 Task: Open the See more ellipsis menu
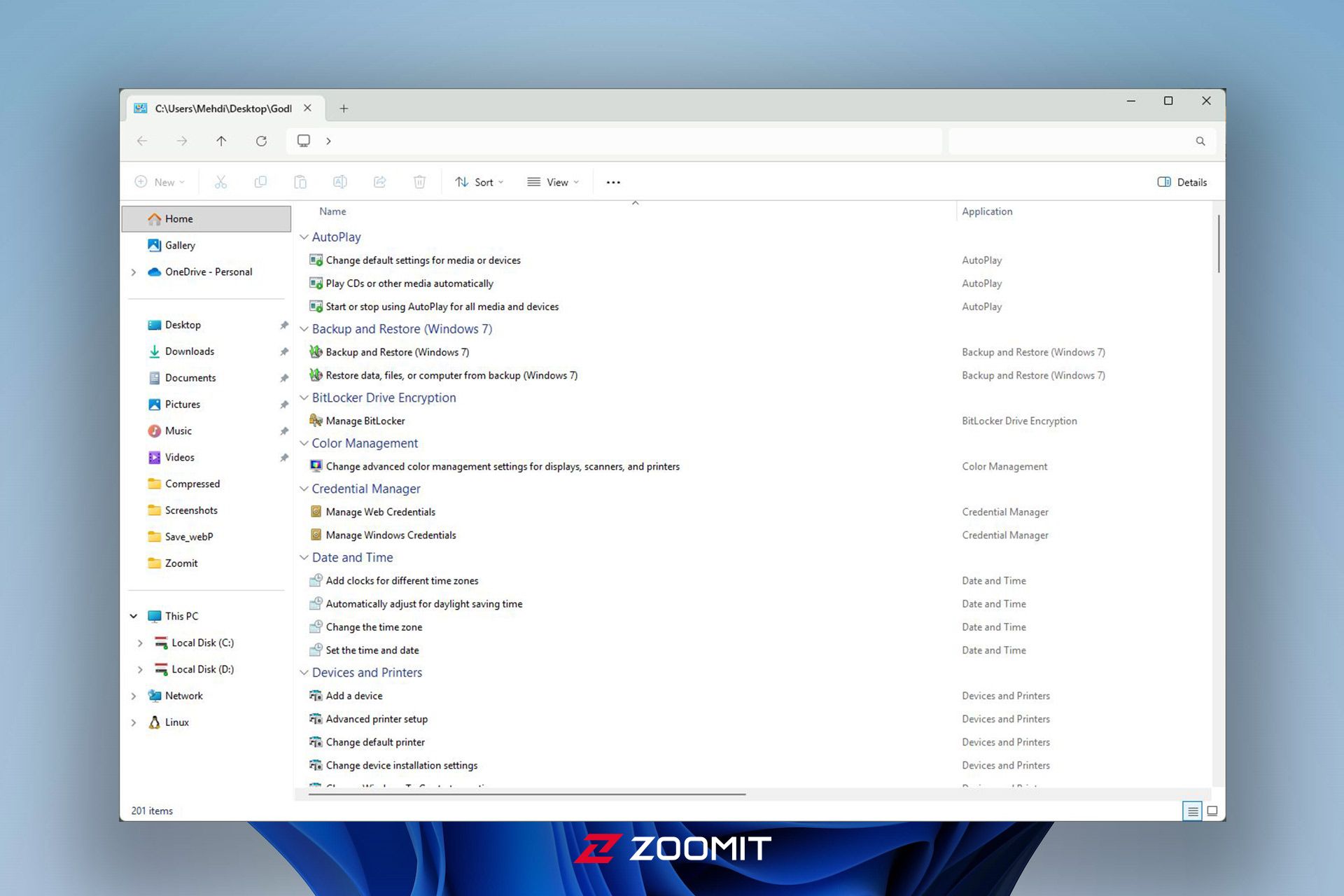click(x=613, y=182)
